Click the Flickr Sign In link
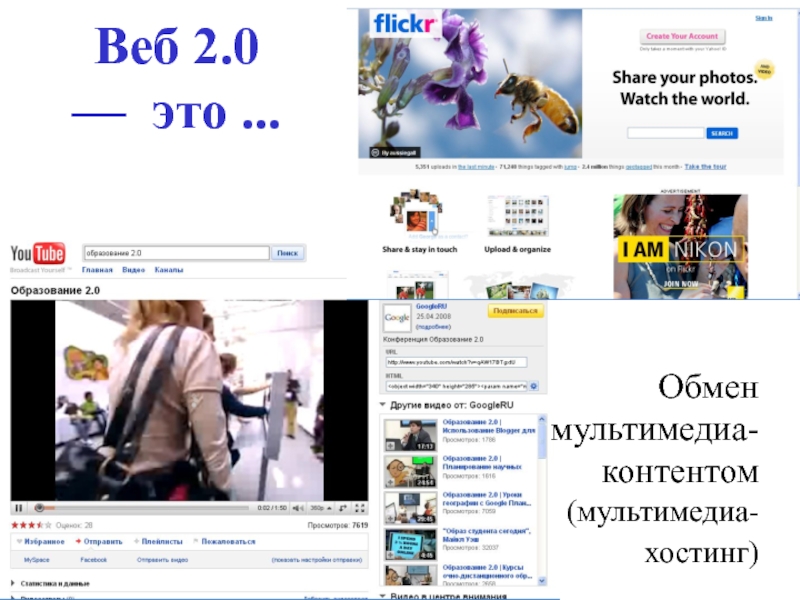This screenshot has height=600, width=800. click(x=764, y=18)
